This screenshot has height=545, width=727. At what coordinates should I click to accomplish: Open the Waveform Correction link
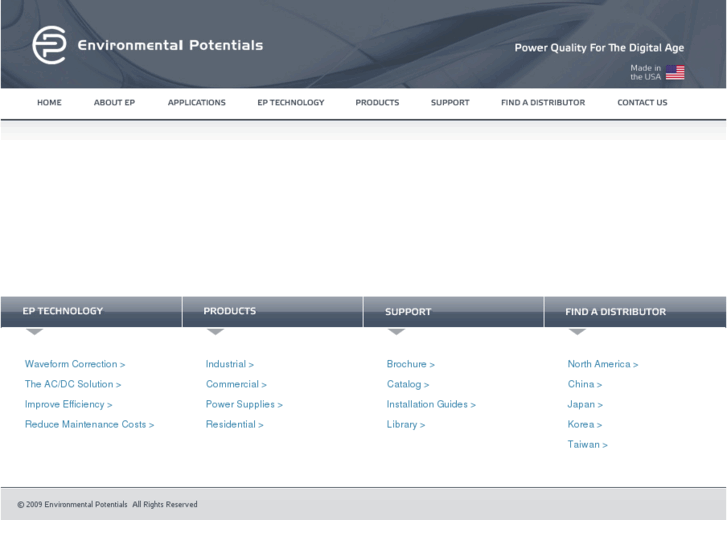tap(75, 364)
